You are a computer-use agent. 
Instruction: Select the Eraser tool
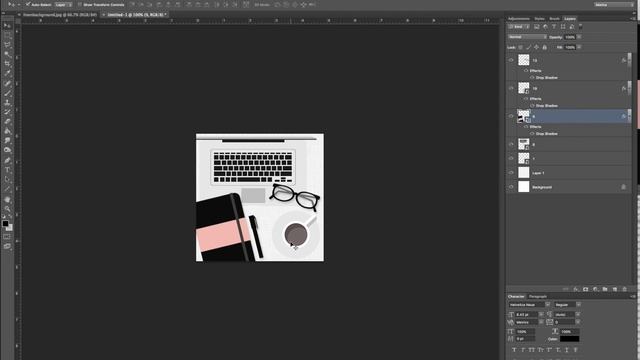[x=7, y=122]
